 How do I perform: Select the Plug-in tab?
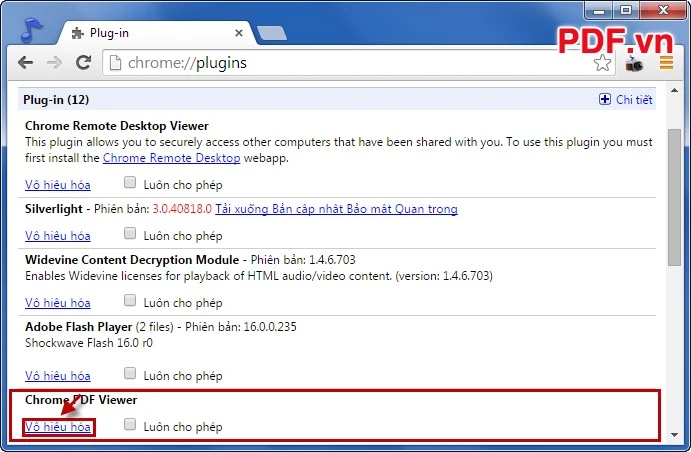(x=154, y=33)
